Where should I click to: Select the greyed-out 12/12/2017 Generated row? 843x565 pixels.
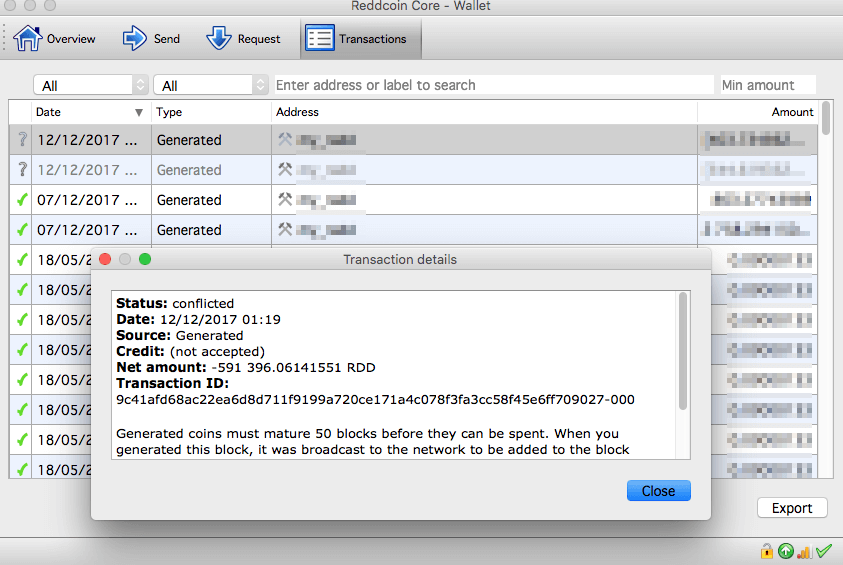(x=413, y=170)
